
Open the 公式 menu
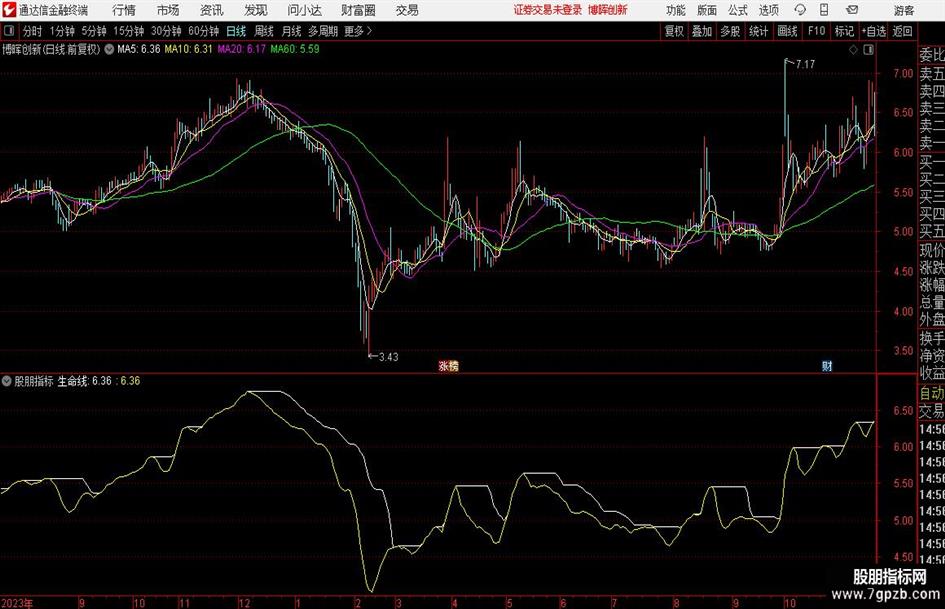[x=738, y=10]
